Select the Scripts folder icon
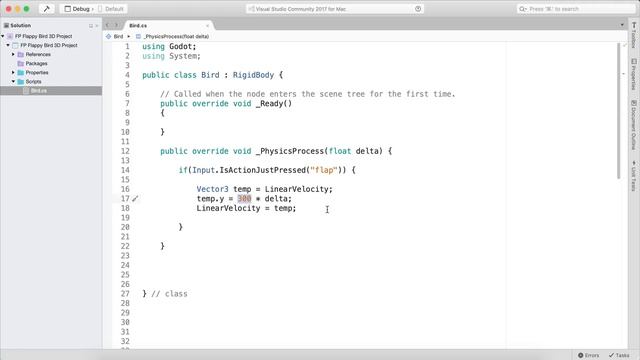The height and width of the screenshot is (360, 640). click(x=20, y=81)
